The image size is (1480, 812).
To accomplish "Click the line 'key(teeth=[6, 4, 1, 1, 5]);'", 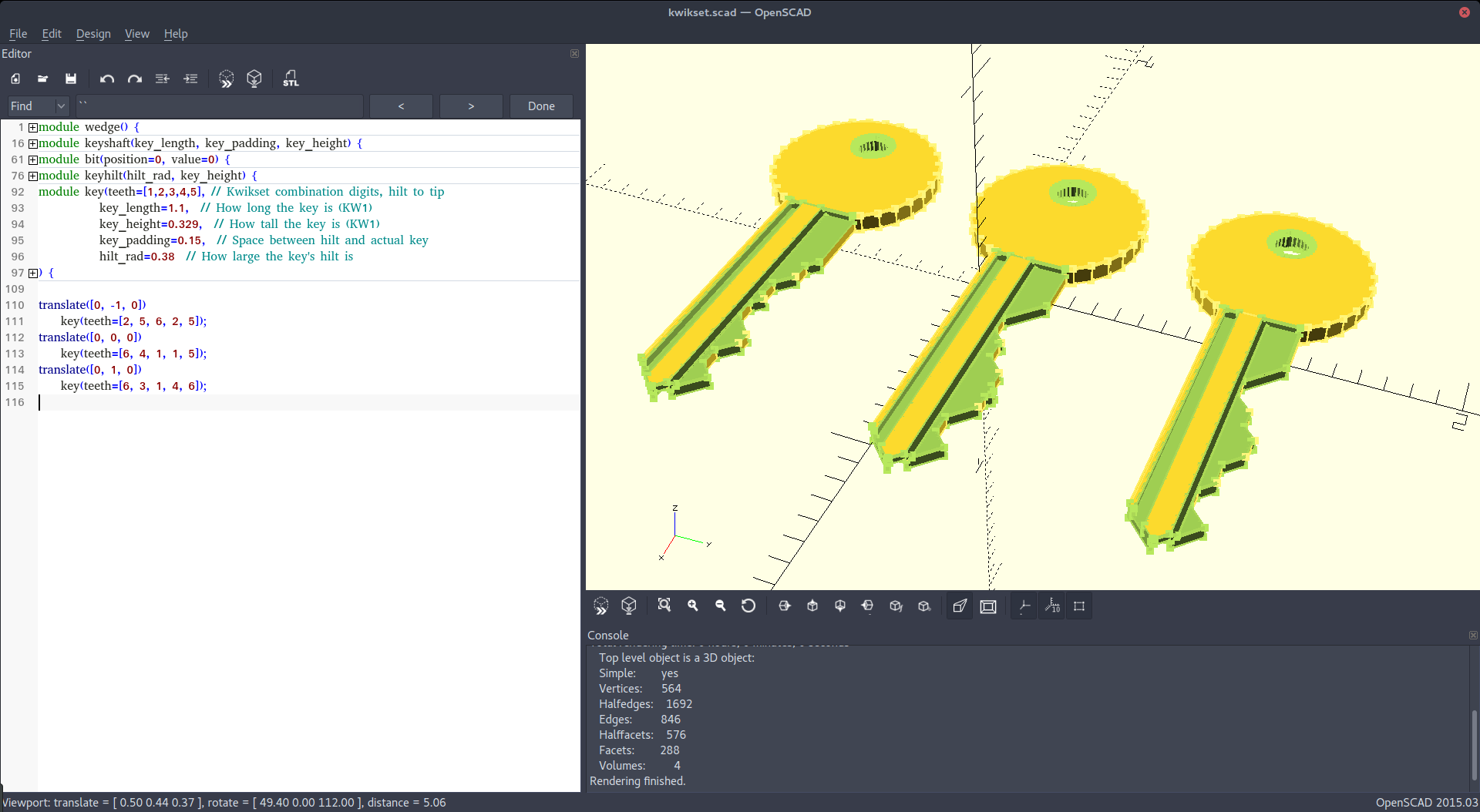I will pos(133,354).
